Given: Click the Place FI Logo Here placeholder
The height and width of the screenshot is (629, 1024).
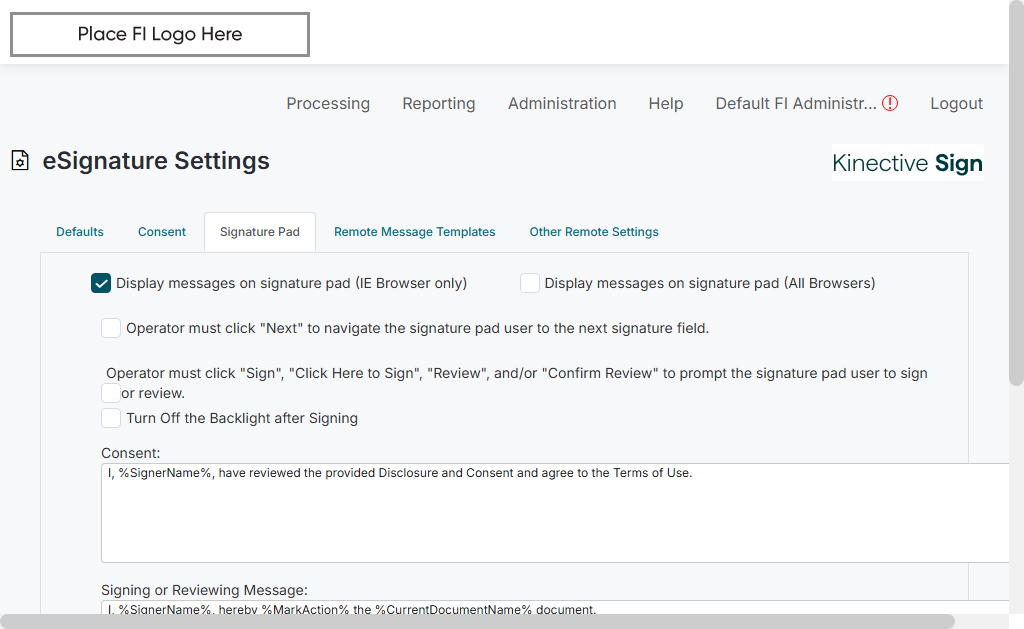Looking at the screenshot, I should 160,34.
